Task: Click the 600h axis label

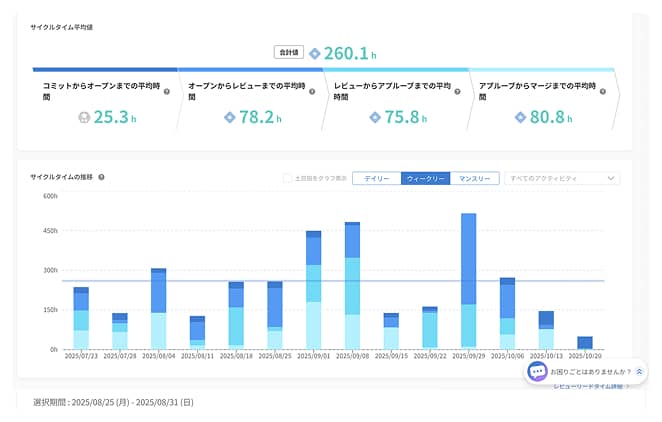Action: pyautogui.click(x=50, y=196)
